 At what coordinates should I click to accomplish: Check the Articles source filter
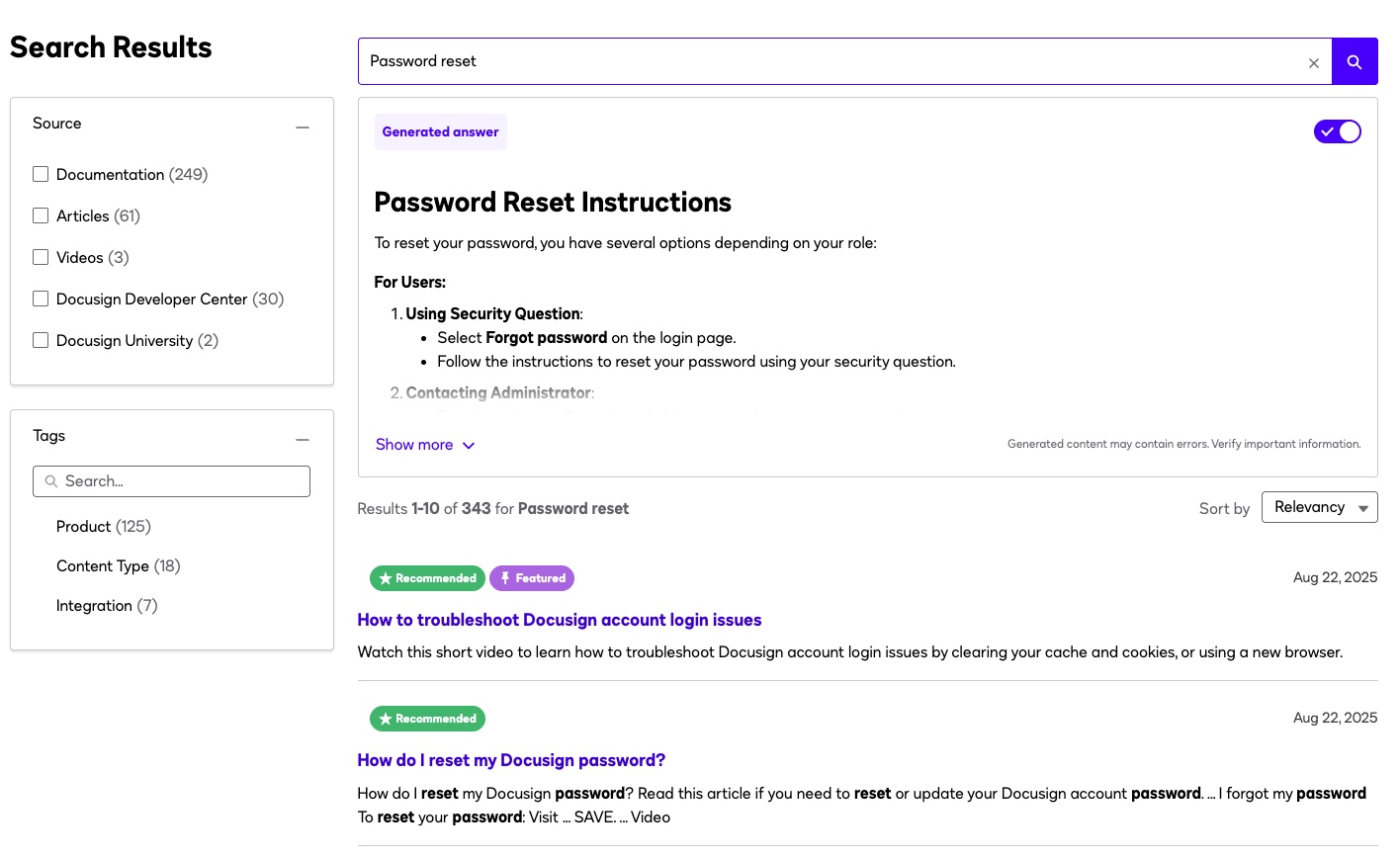[41, 215]
